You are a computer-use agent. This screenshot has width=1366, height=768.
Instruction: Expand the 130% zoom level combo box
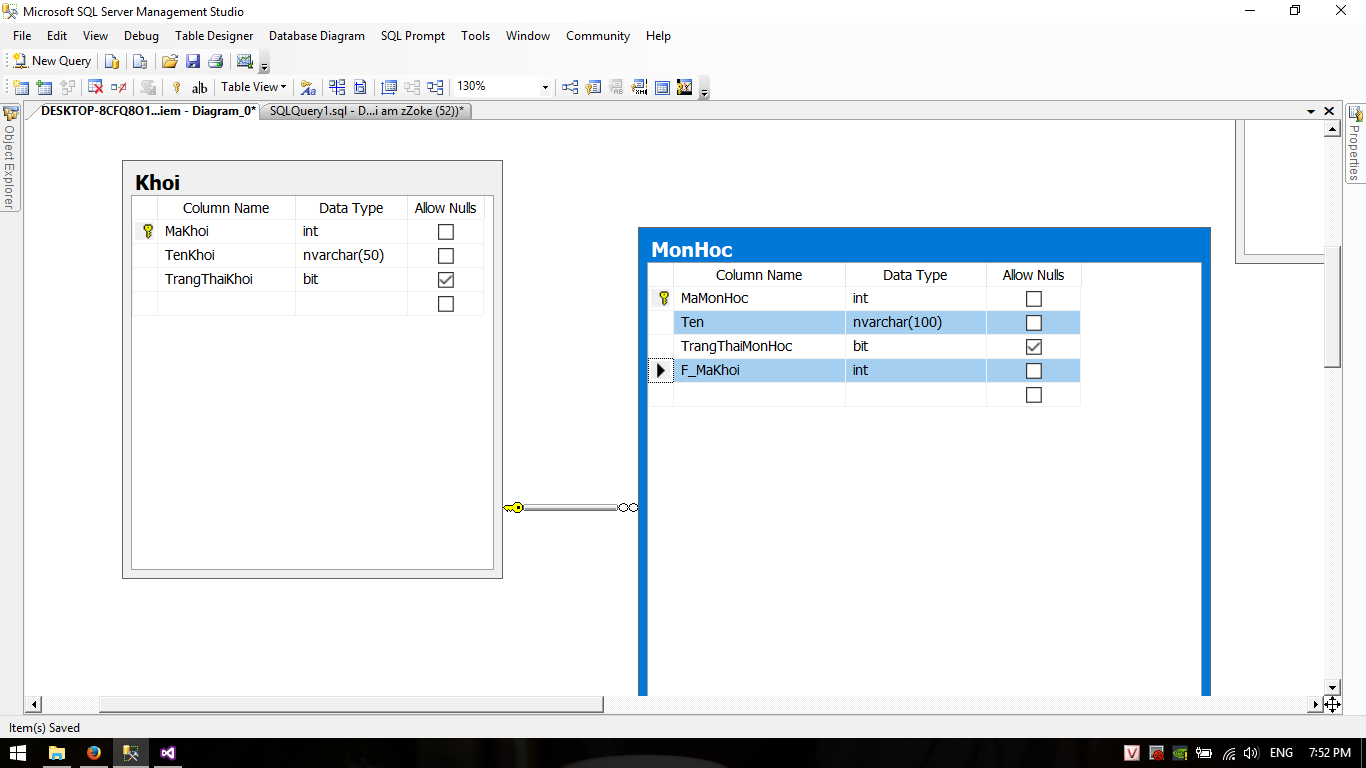[x=545, y=88]
